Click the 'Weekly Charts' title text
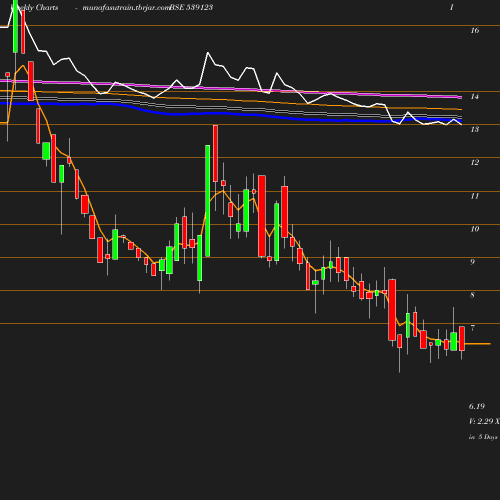 pyautogui.click(x=35, y=7)
